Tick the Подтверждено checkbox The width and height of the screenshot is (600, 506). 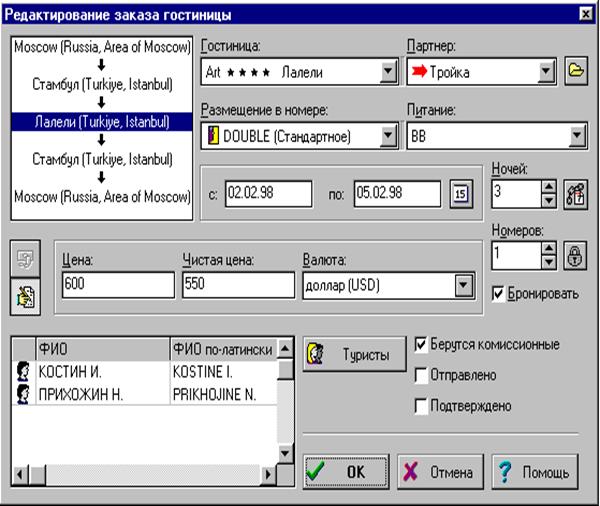tap(421, 406)
